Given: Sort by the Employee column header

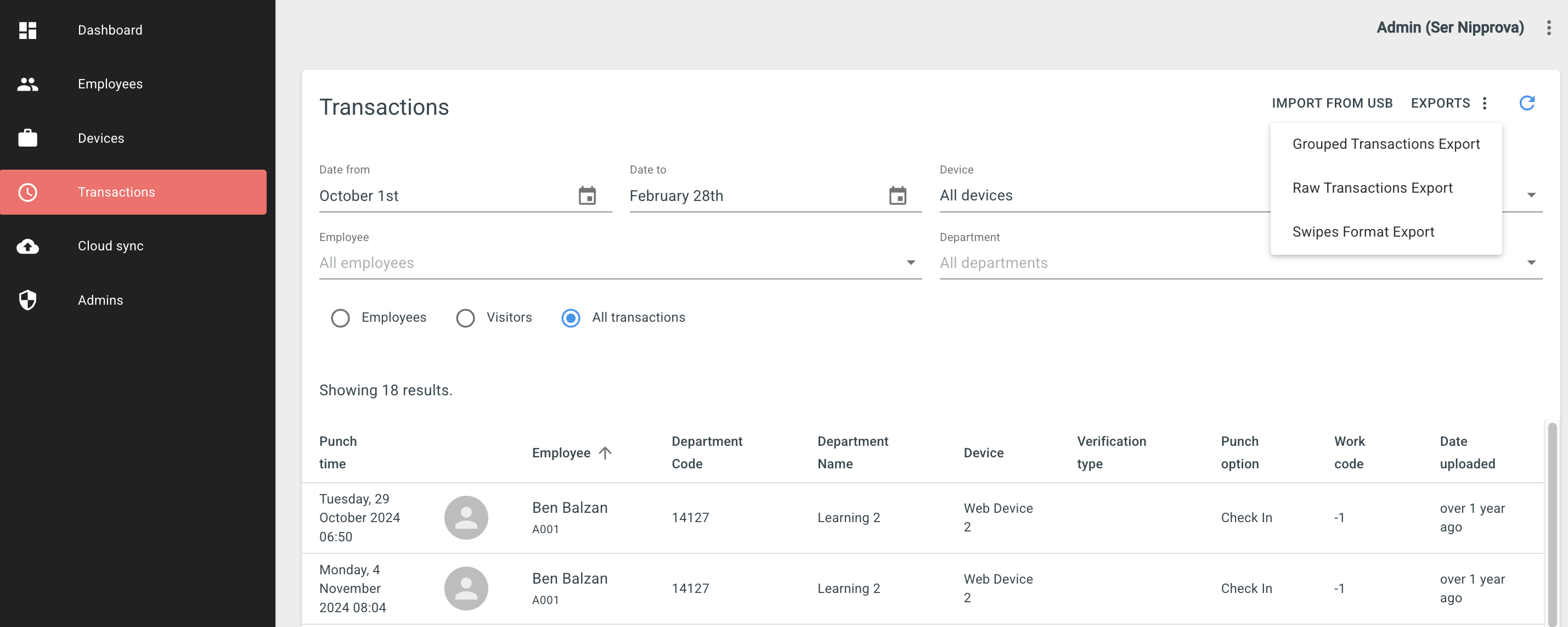Looking at the screenshot, I should pyautogui.click(x=561, y=453).
